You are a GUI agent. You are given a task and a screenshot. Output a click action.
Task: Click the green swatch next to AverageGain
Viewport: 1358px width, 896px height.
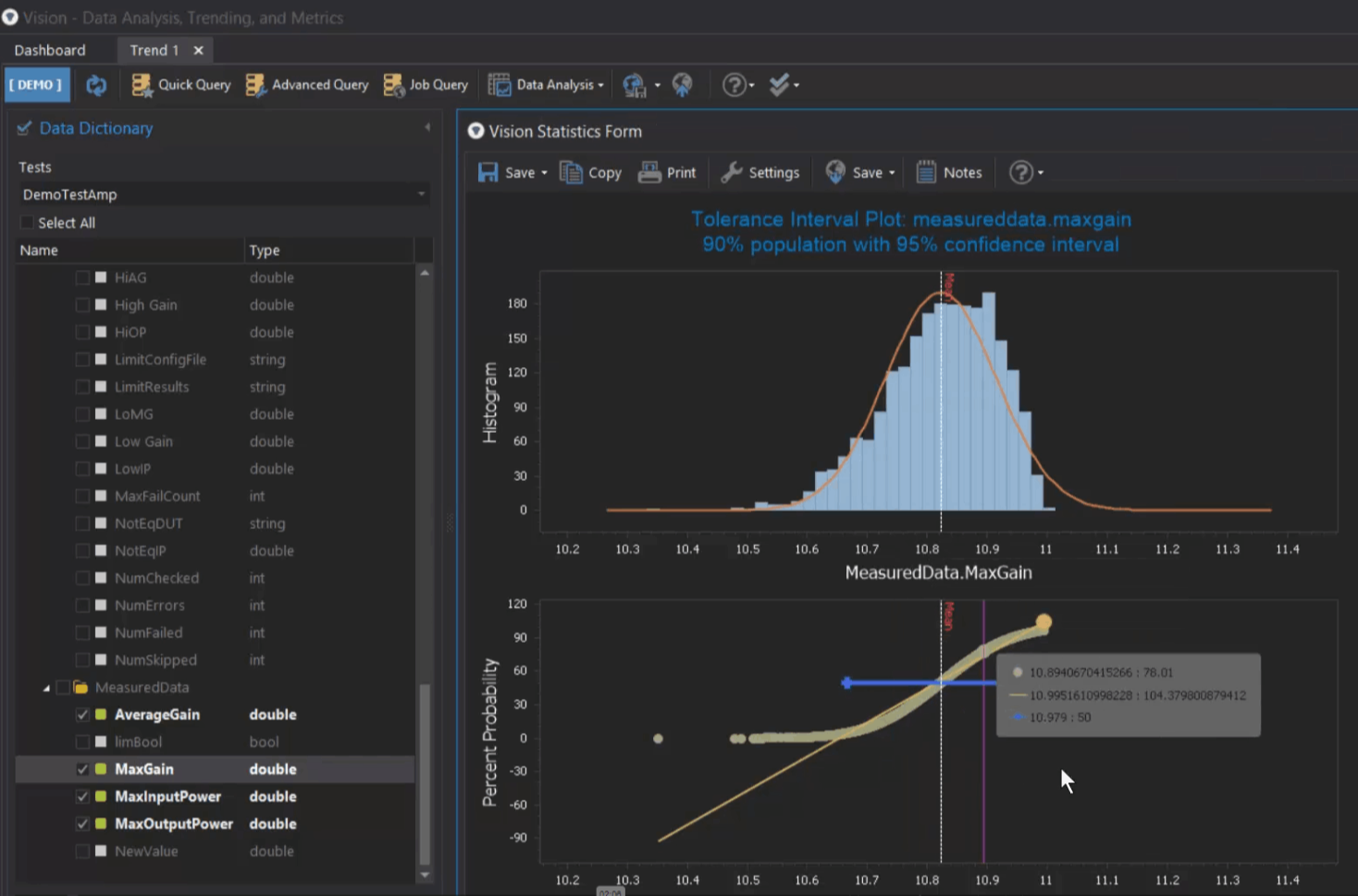(99, 714)
